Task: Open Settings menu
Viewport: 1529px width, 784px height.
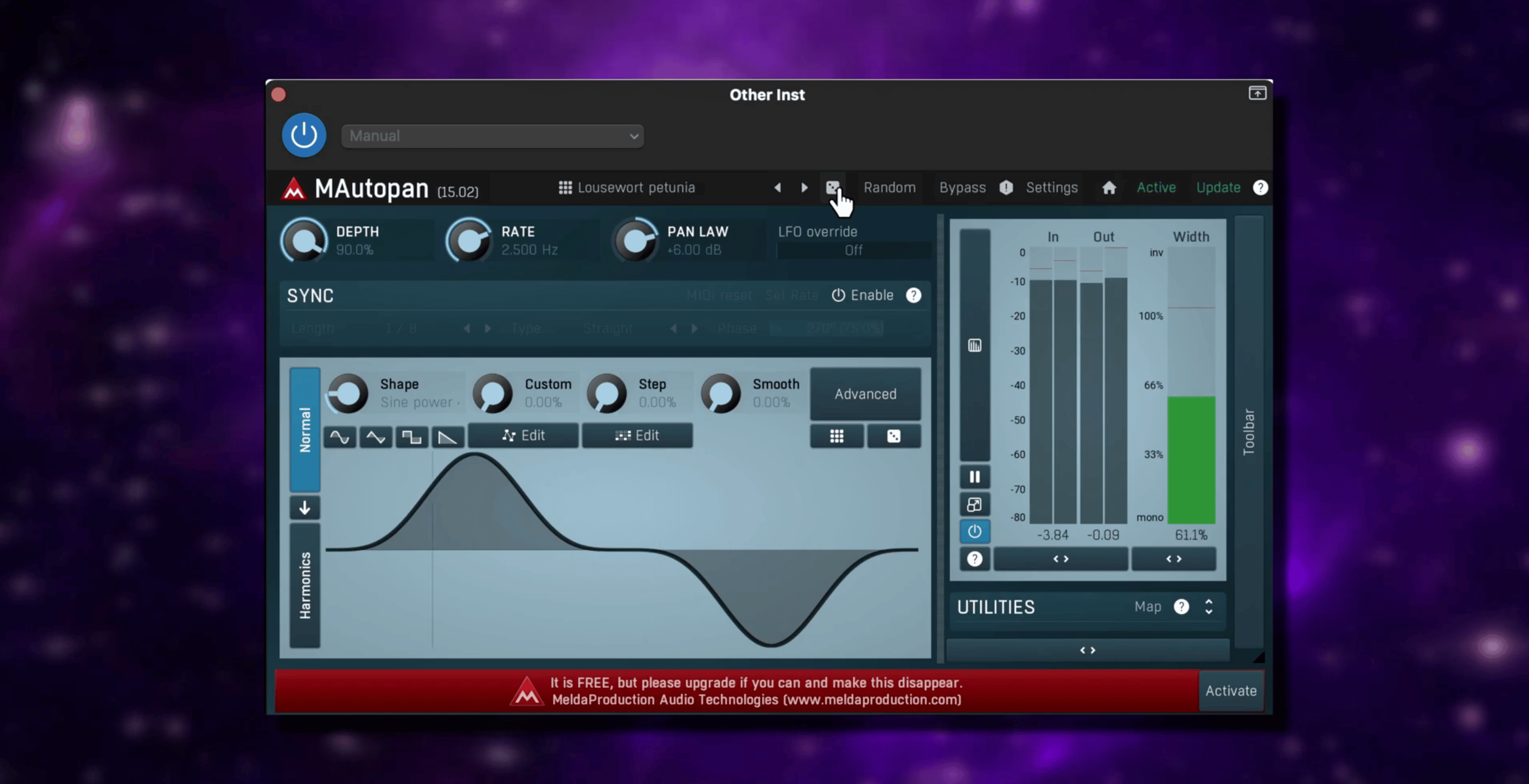Action: tap(1051, 187)
